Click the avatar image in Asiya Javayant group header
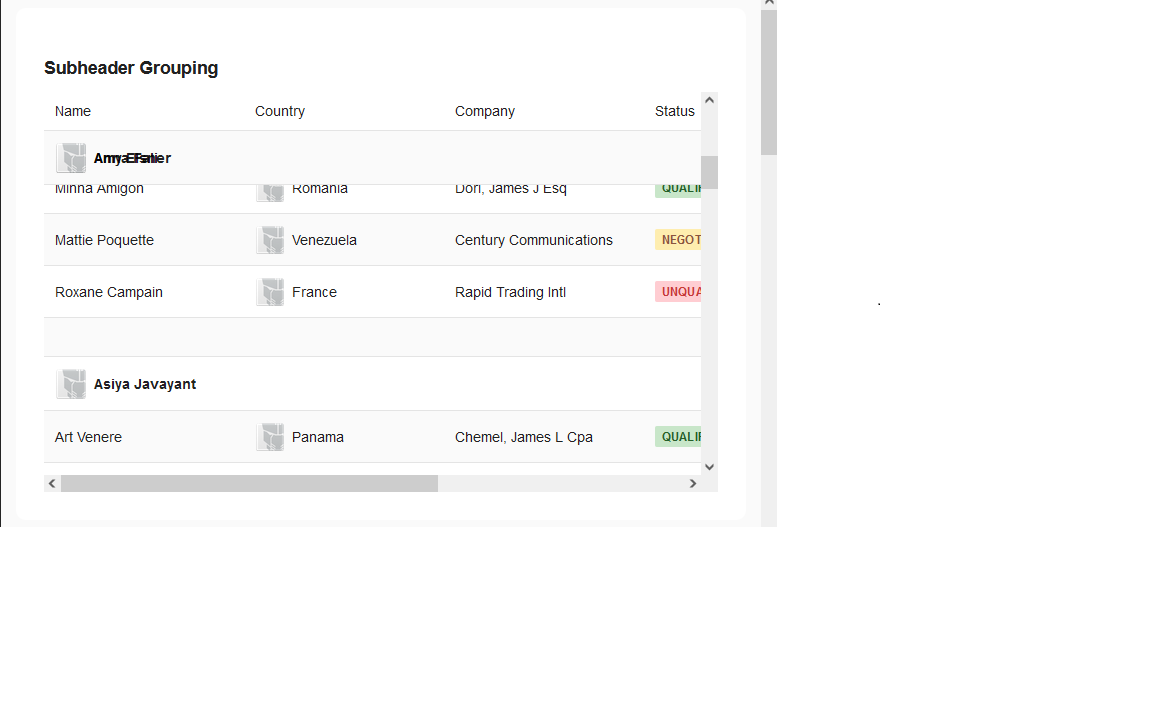Viewport: 1152px width, 720px height. click(x=71, y=384)
